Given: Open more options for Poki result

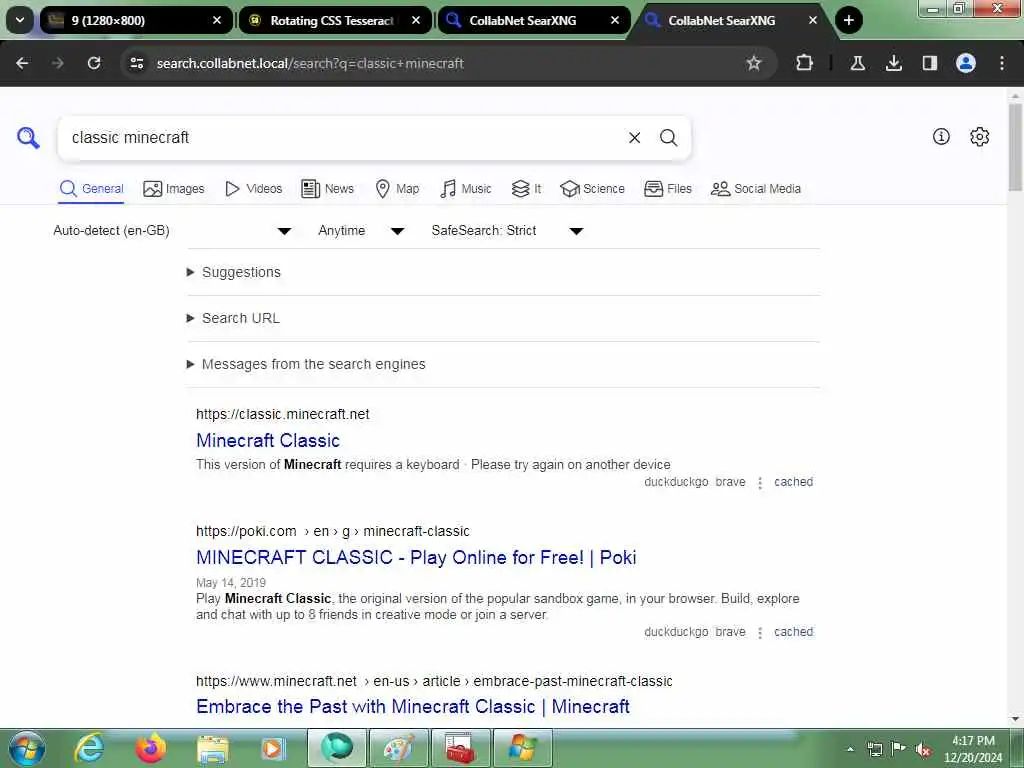Looking at the screenshot, I should click(760, 632).
